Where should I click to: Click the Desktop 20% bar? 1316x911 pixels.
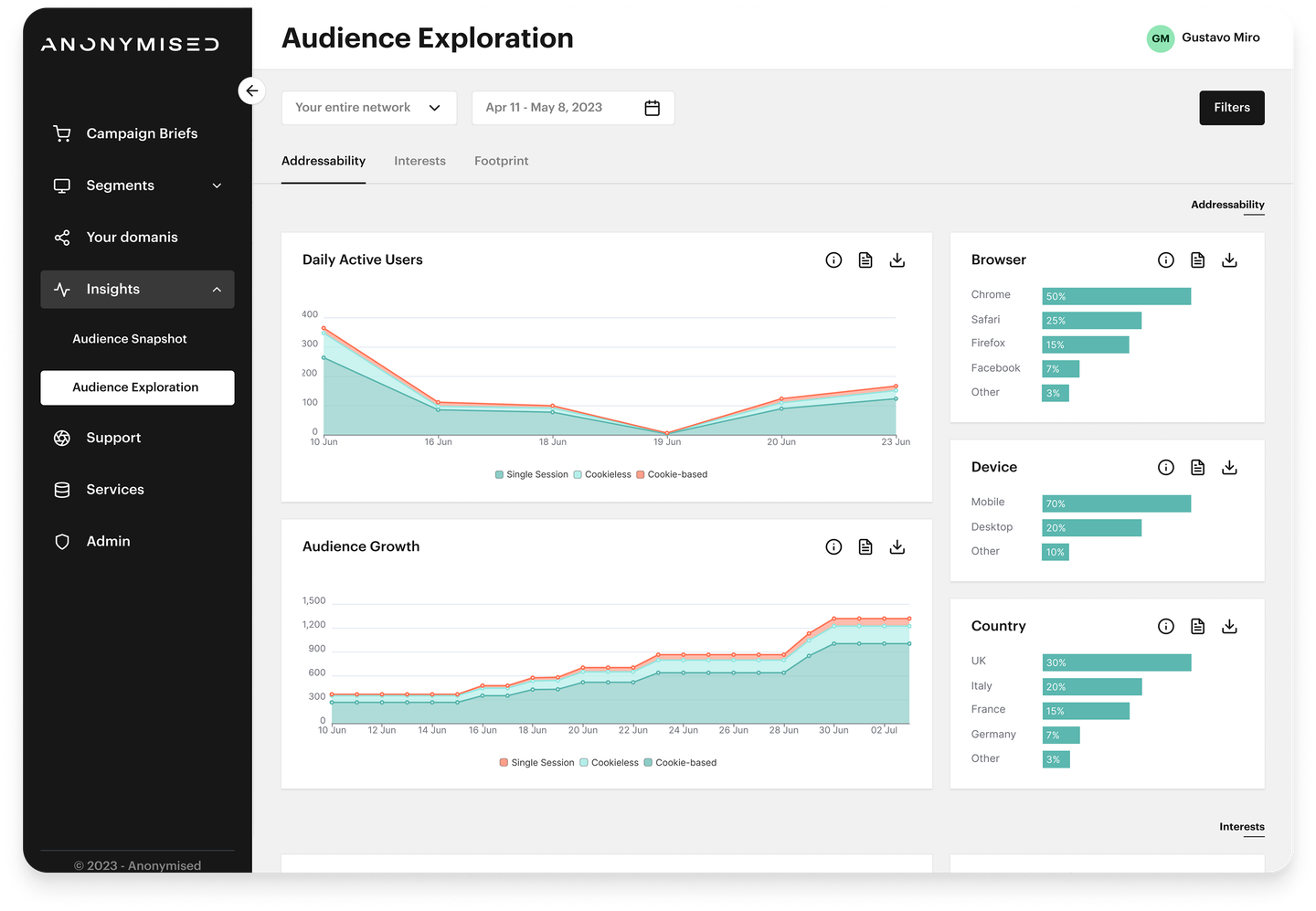(x=1092, y=528)
